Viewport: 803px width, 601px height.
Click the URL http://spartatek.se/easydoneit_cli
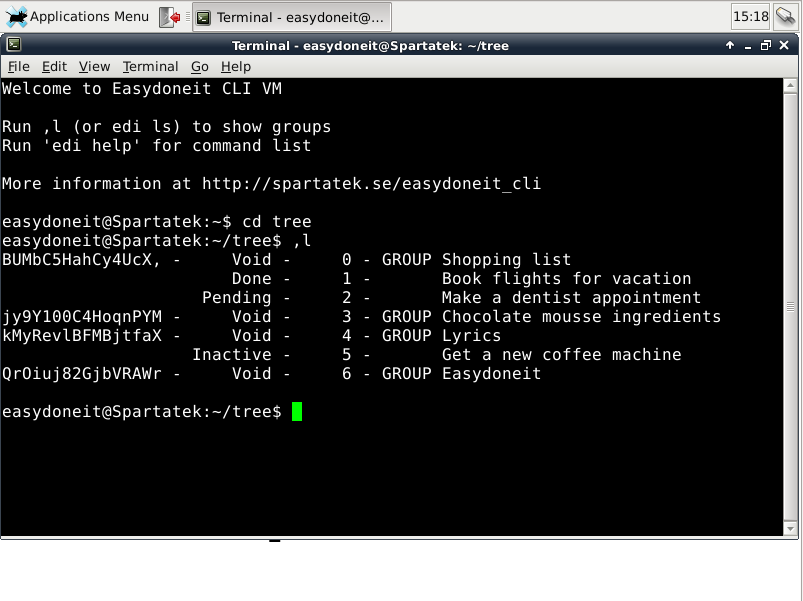click(371, 183)
